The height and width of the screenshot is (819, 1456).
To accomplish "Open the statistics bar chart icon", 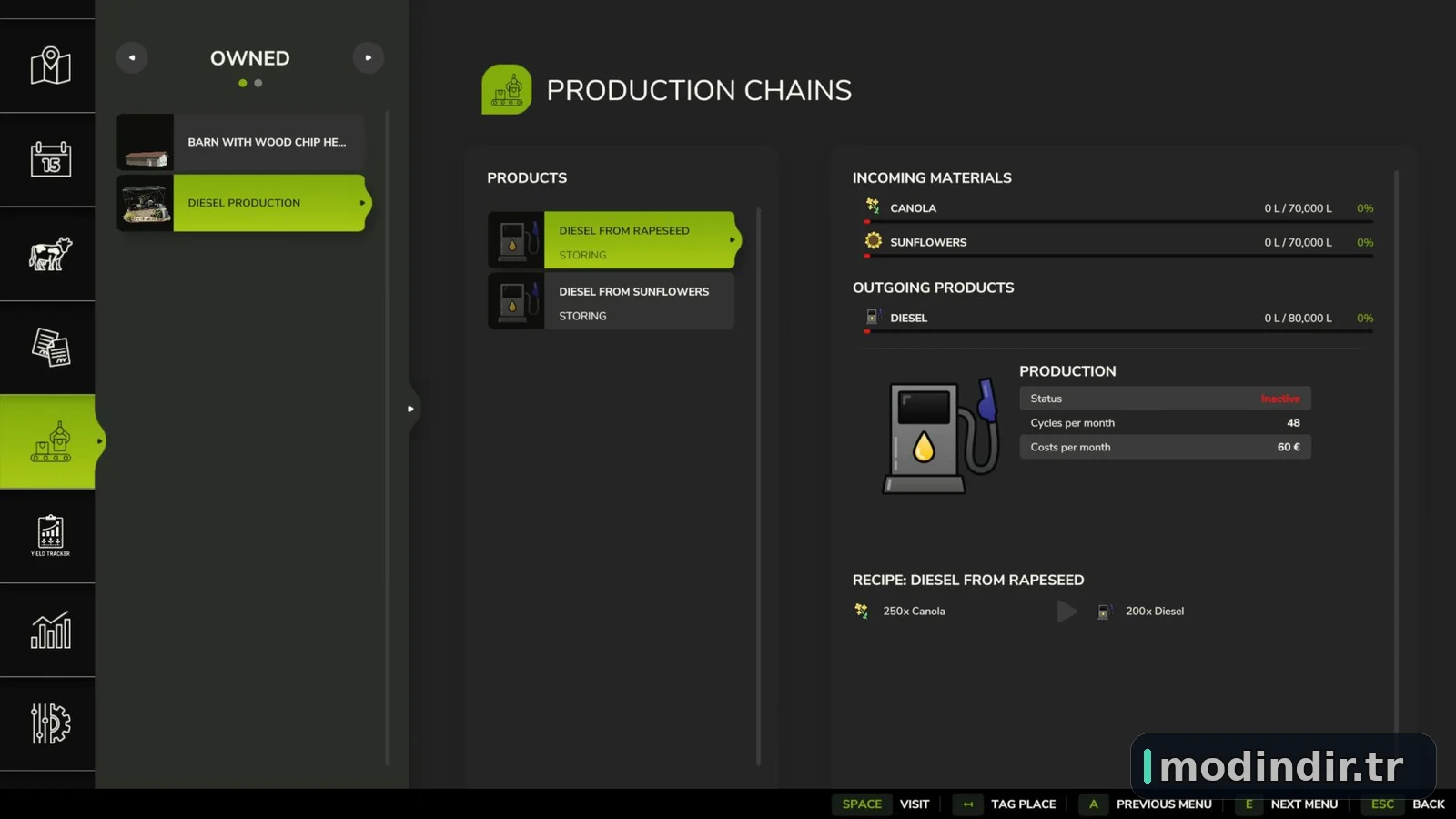I will point(50,630).
